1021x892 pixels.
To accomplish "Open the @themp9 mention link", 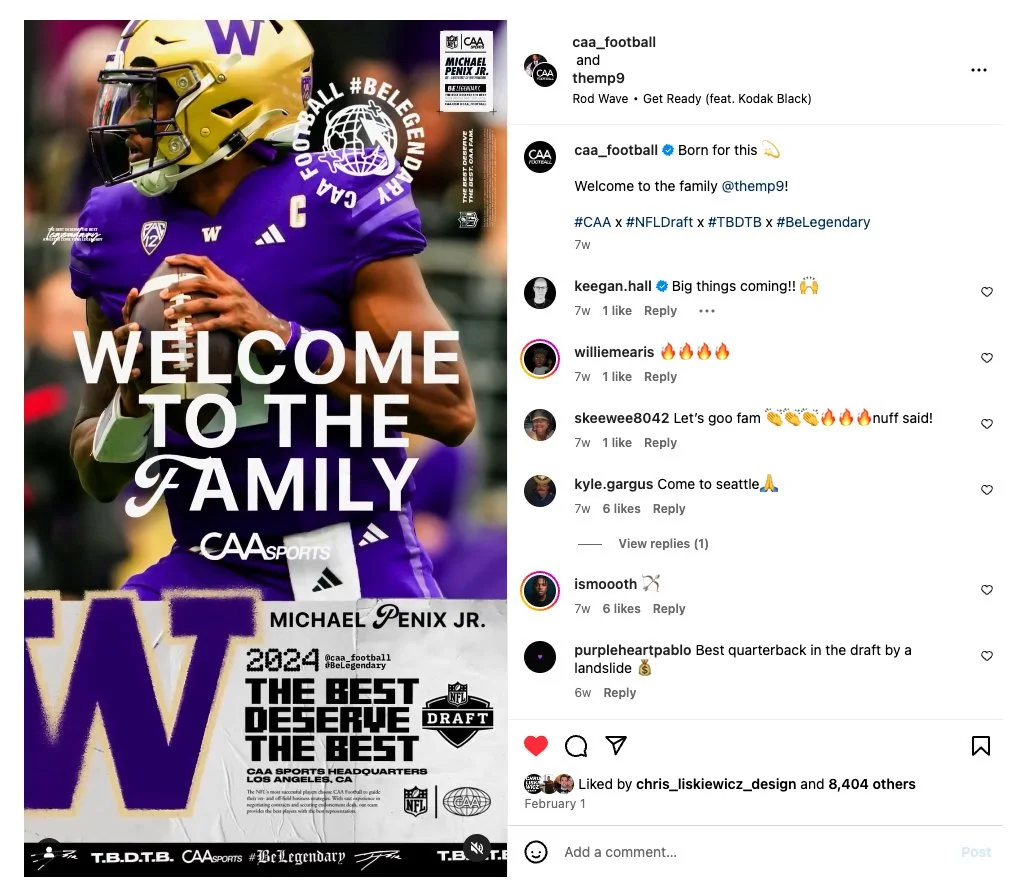I will coord(753,186).
